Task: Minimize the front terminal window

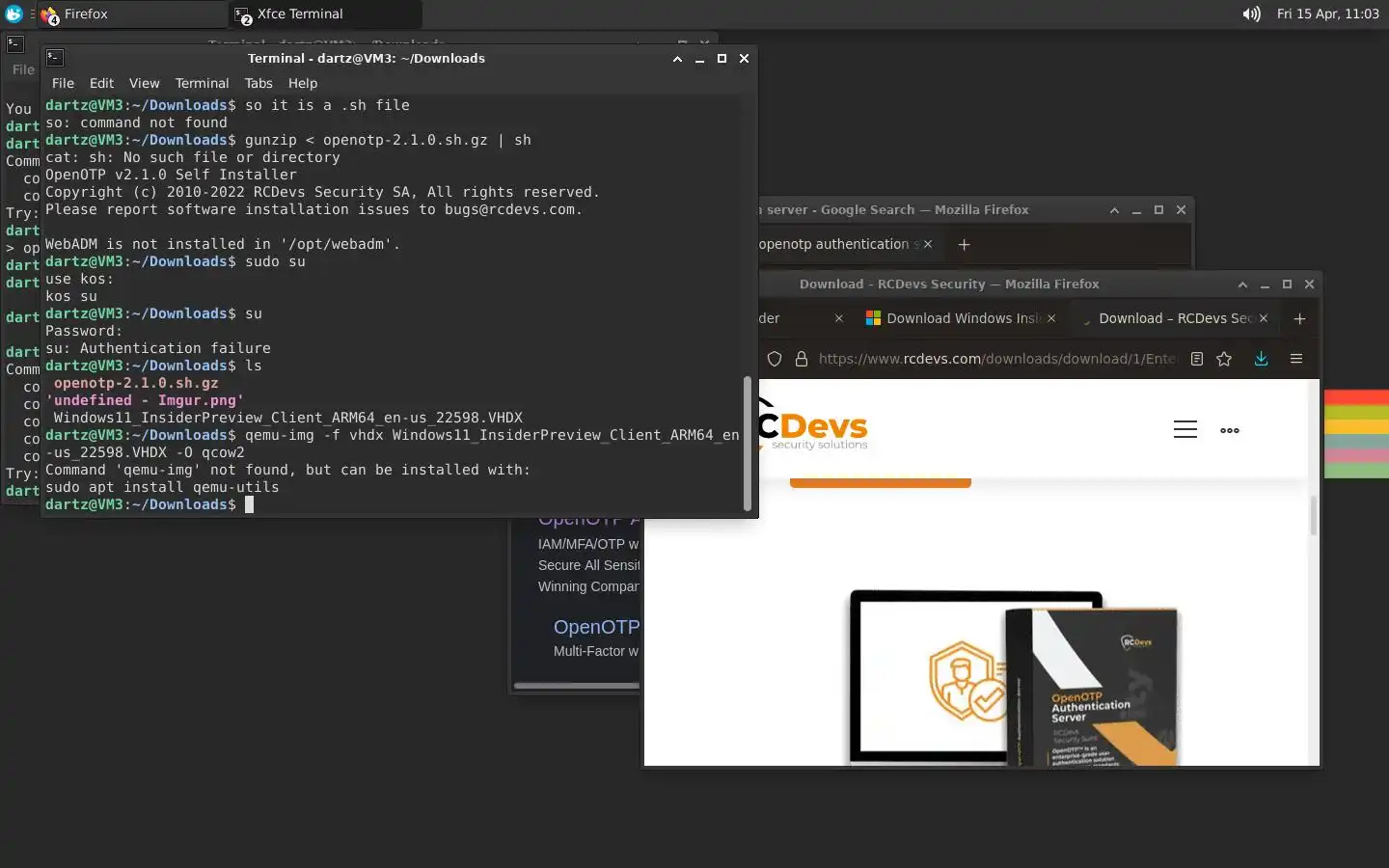Action: tap(699, 58)
